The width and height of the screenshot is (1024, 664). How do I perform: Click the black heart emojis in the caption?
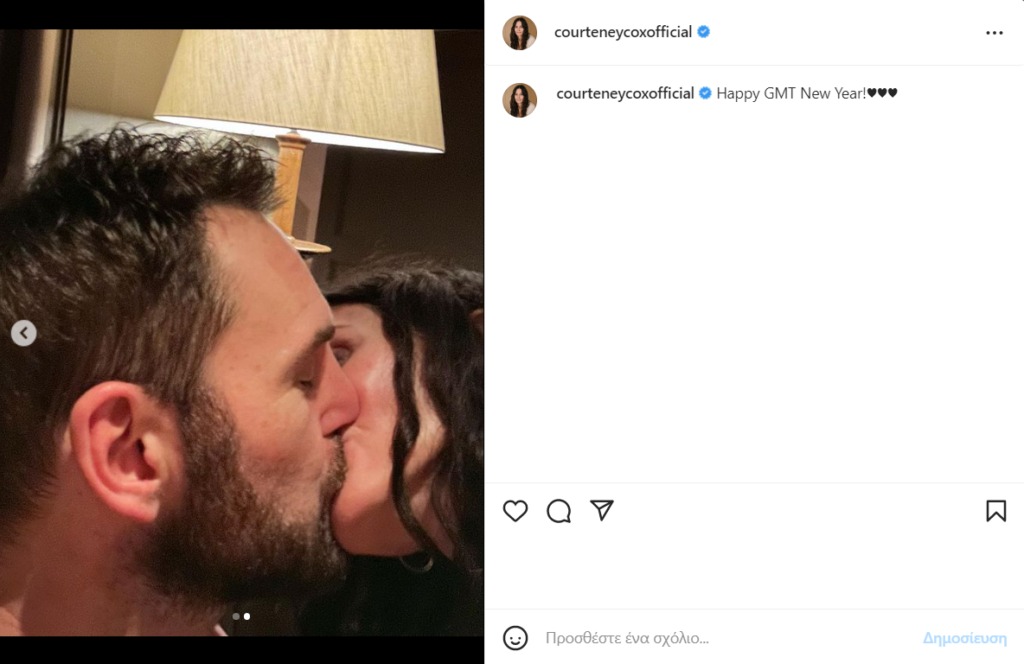[882, 93]
